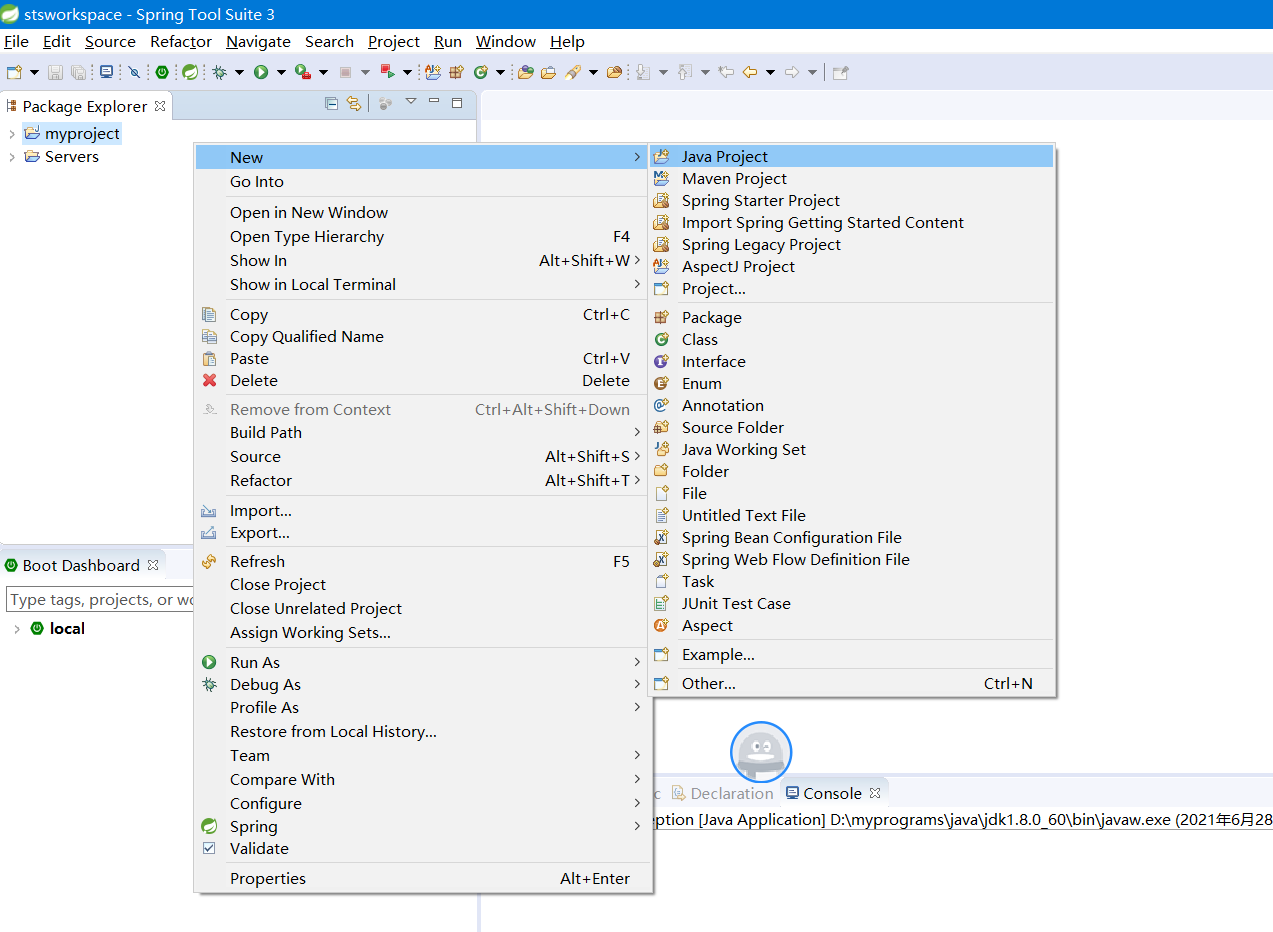Click Delete in context menu
This screenshot has width=1273, height=932.
422,380
